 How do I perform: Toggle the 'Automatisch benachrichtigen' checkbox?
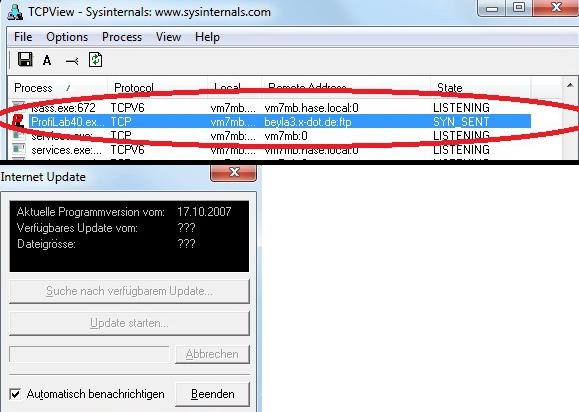click(15, 394)
